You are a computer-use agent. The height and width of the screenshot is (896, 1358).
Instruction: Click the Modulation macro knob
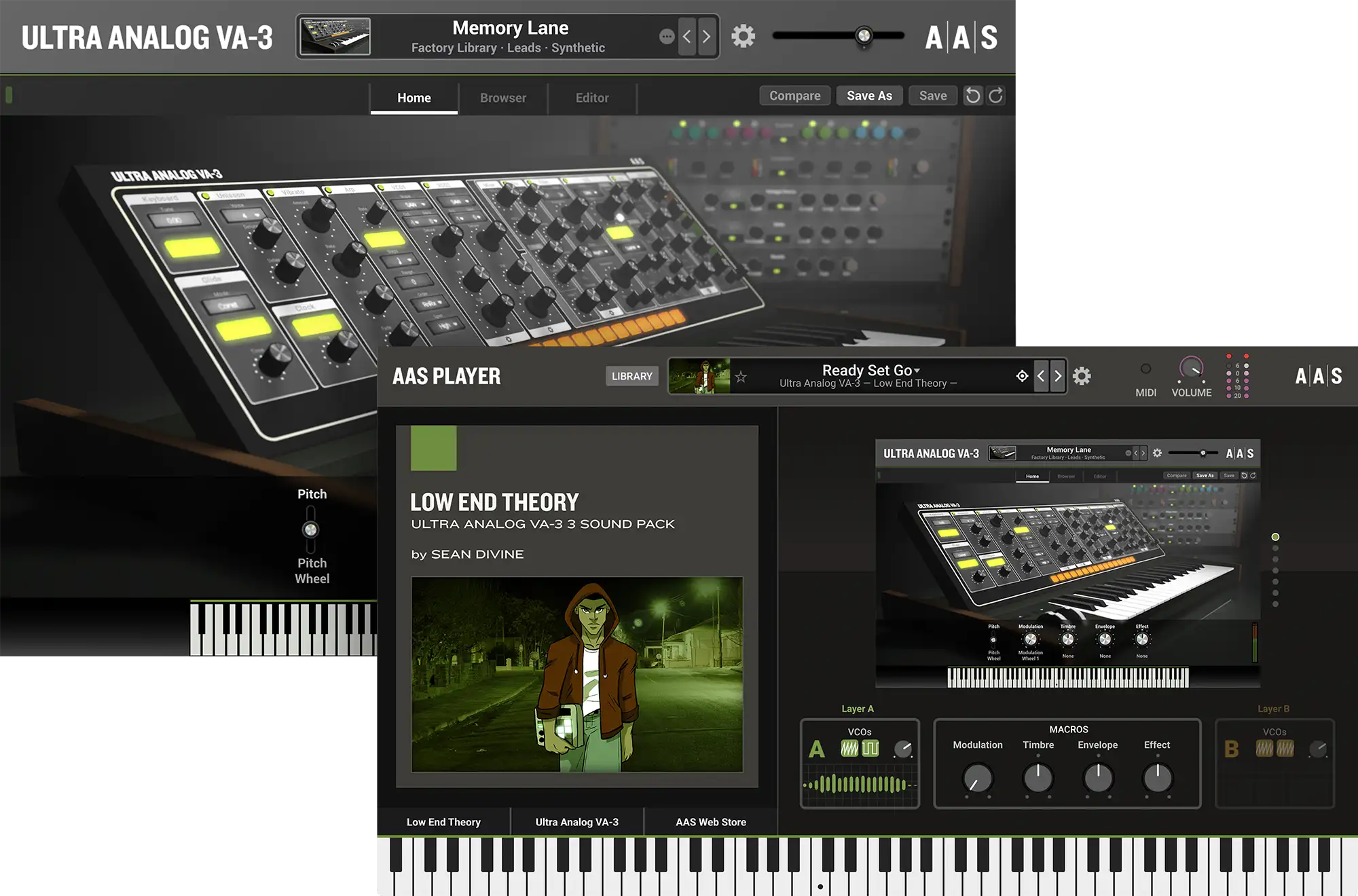point(978,778)
